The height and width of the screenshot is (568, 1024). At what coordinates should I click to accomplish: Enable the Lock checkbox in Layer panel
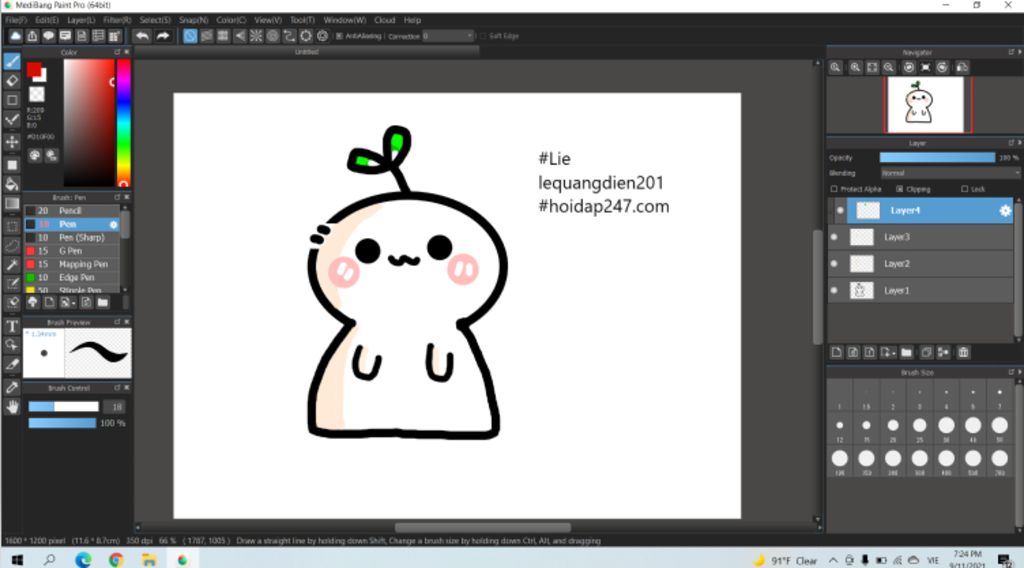click(x=965, y=189)
